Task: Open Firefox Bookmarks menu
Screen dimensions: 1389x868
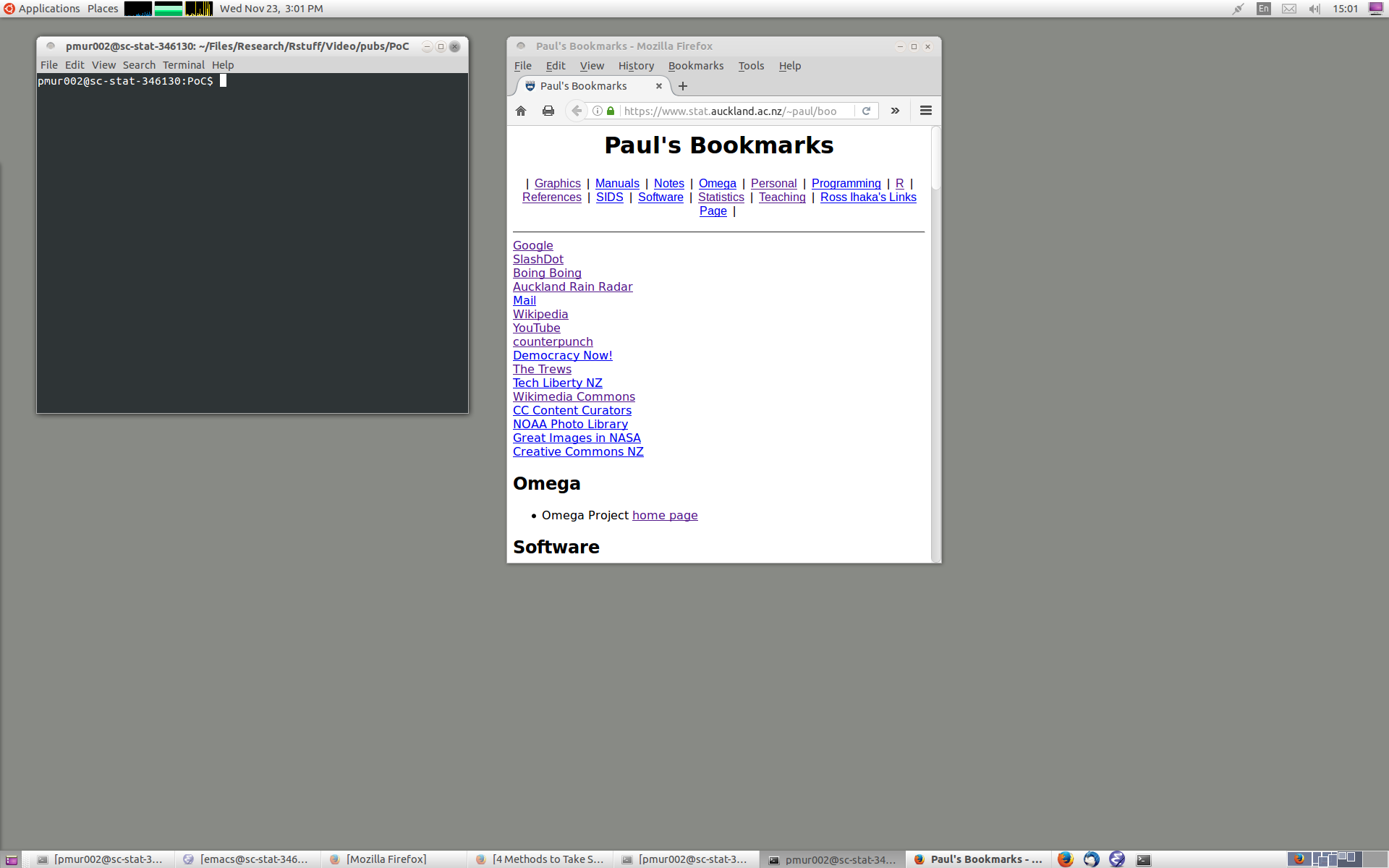Action: (x=696, y=66)
